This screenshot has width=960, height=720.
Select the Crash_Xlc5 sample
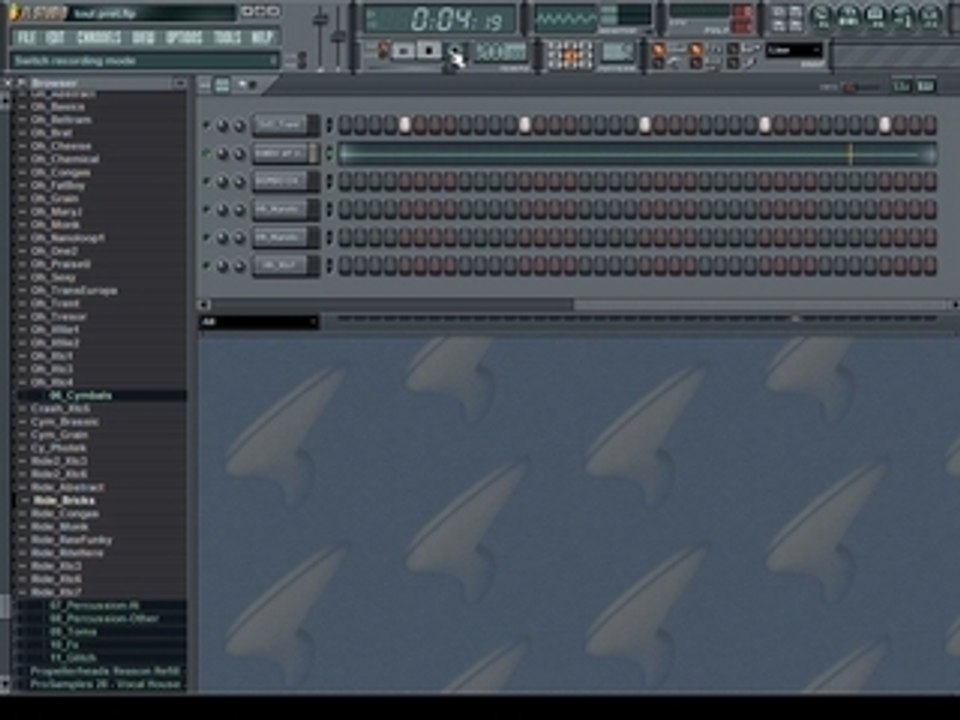tap(60, 408)
